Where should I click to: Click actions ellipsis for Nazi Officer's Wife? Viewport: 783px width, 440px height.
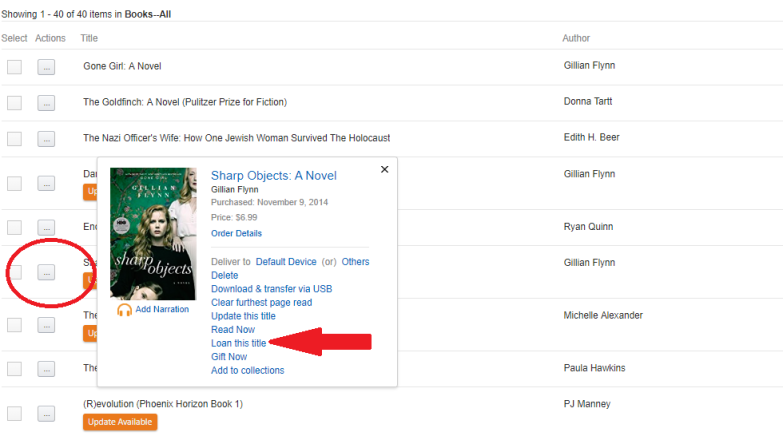[x=46, y=139]
